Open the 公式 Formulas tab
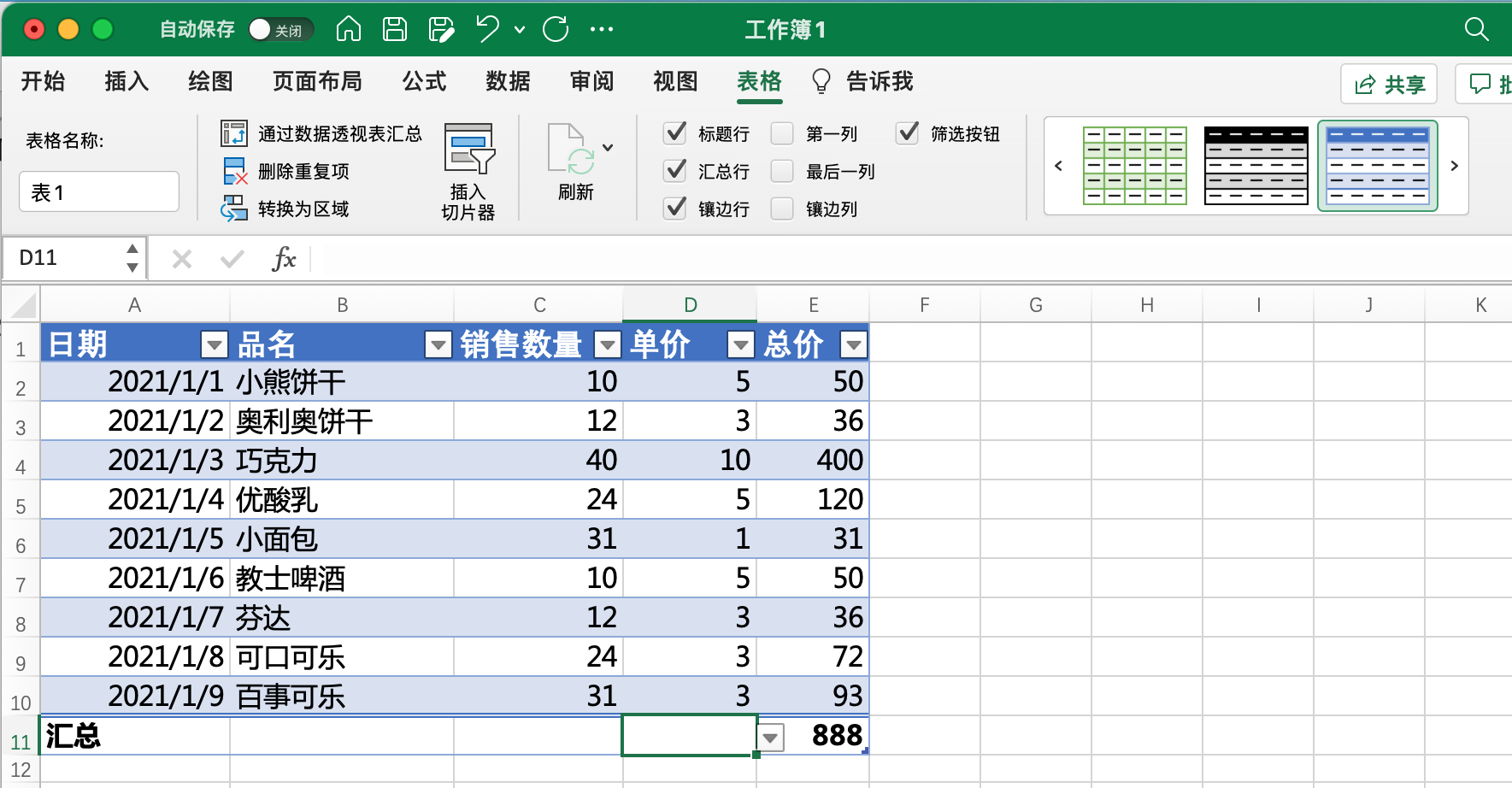Screen dimensions: 1512x788 click(x=425, y=81)
